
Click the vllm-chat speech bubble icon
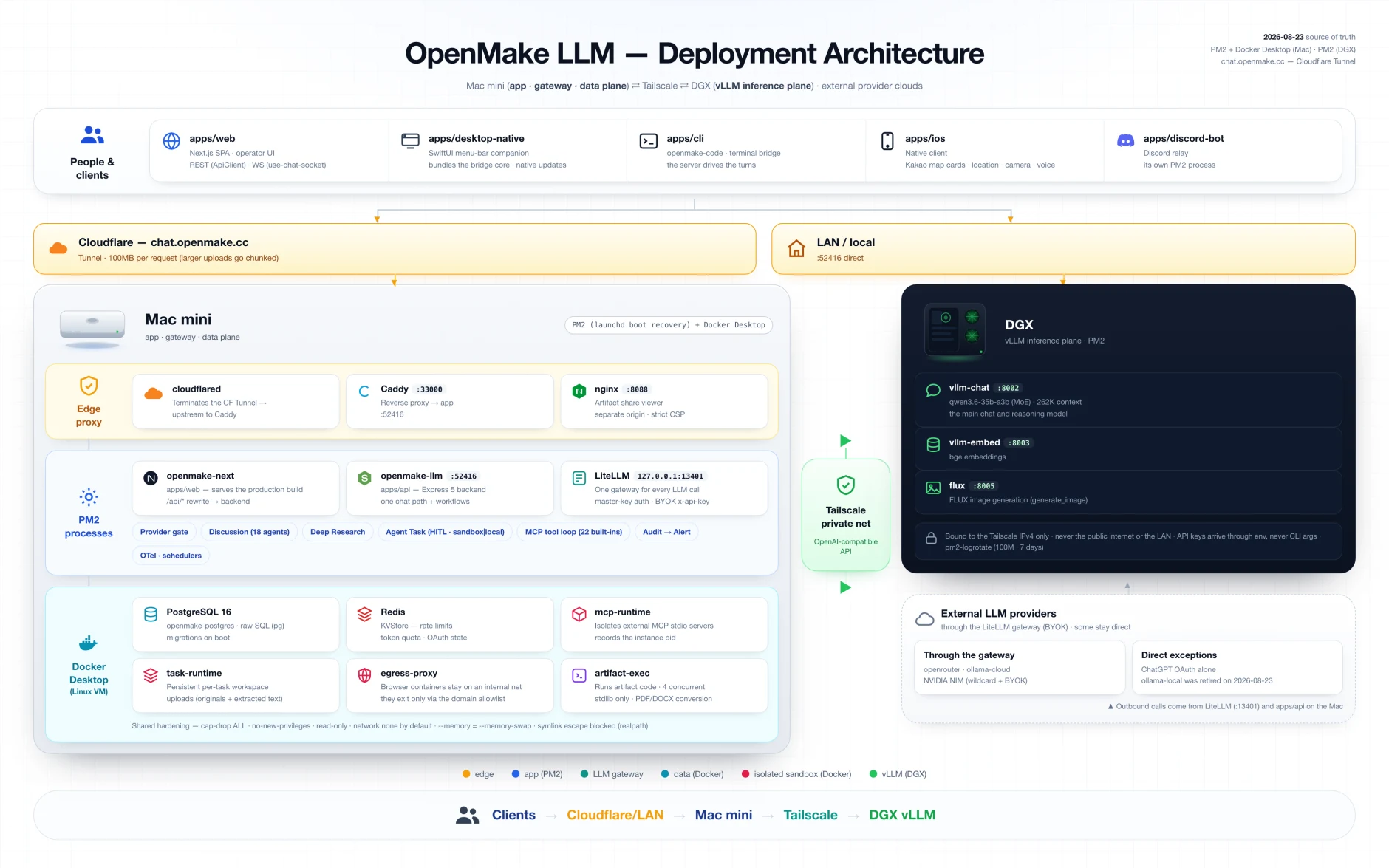click(933, 390)
